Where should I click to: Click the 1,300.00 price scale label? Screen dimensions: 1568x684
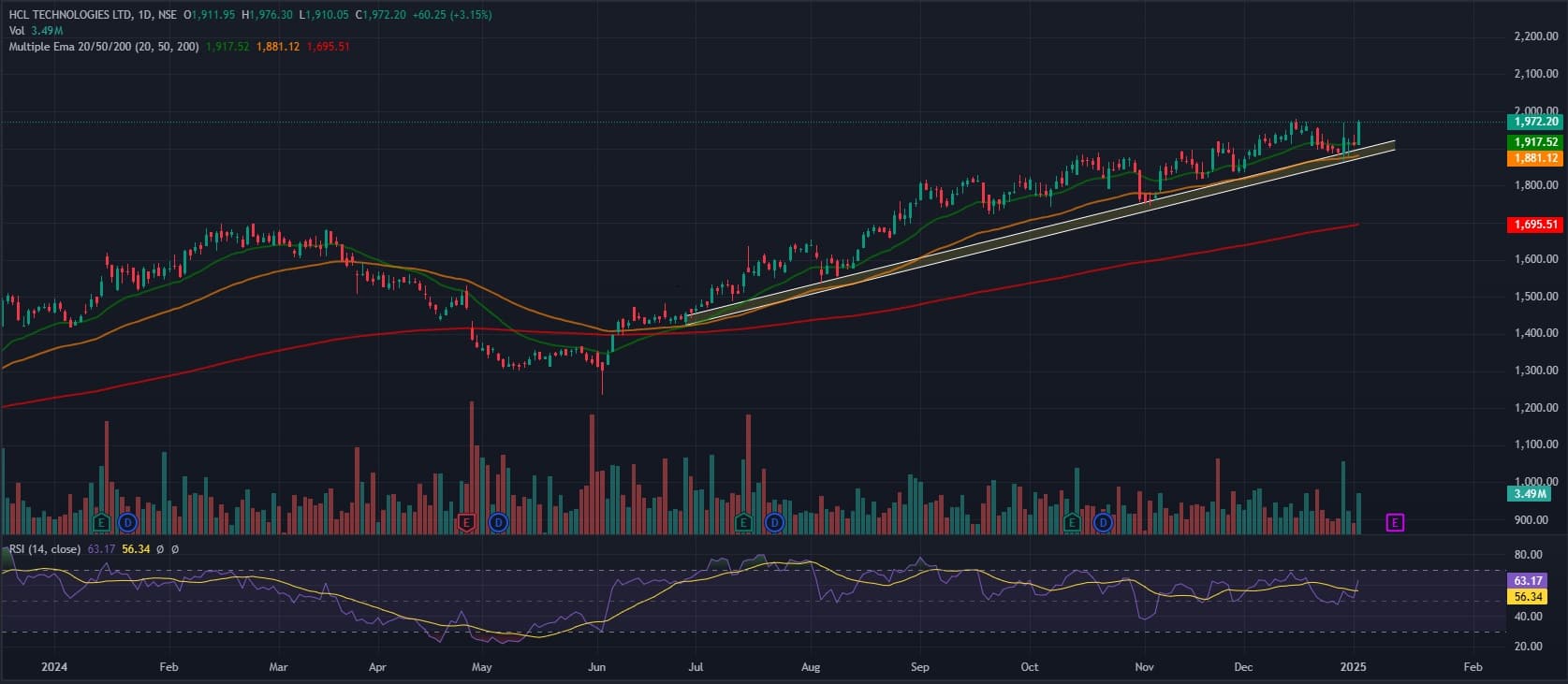coord(1535,371)
